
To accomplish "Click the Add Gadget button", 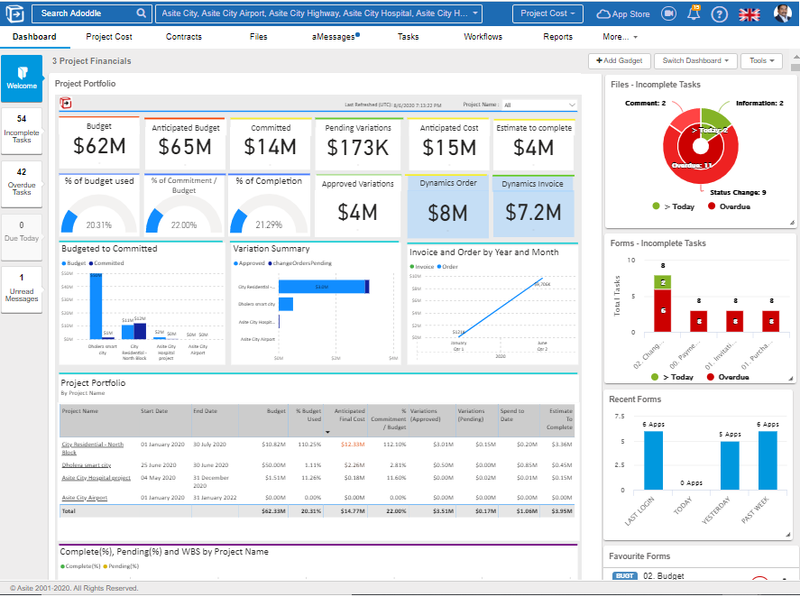I will coord(619,61).
